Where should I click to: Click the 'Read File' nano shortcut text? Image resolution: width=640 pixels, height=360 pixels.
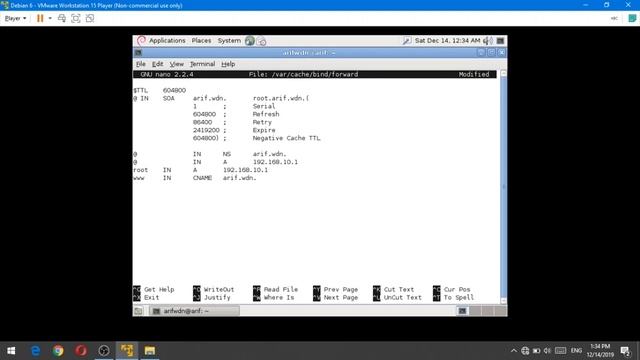pyautogui.click(x=280, y=289)
